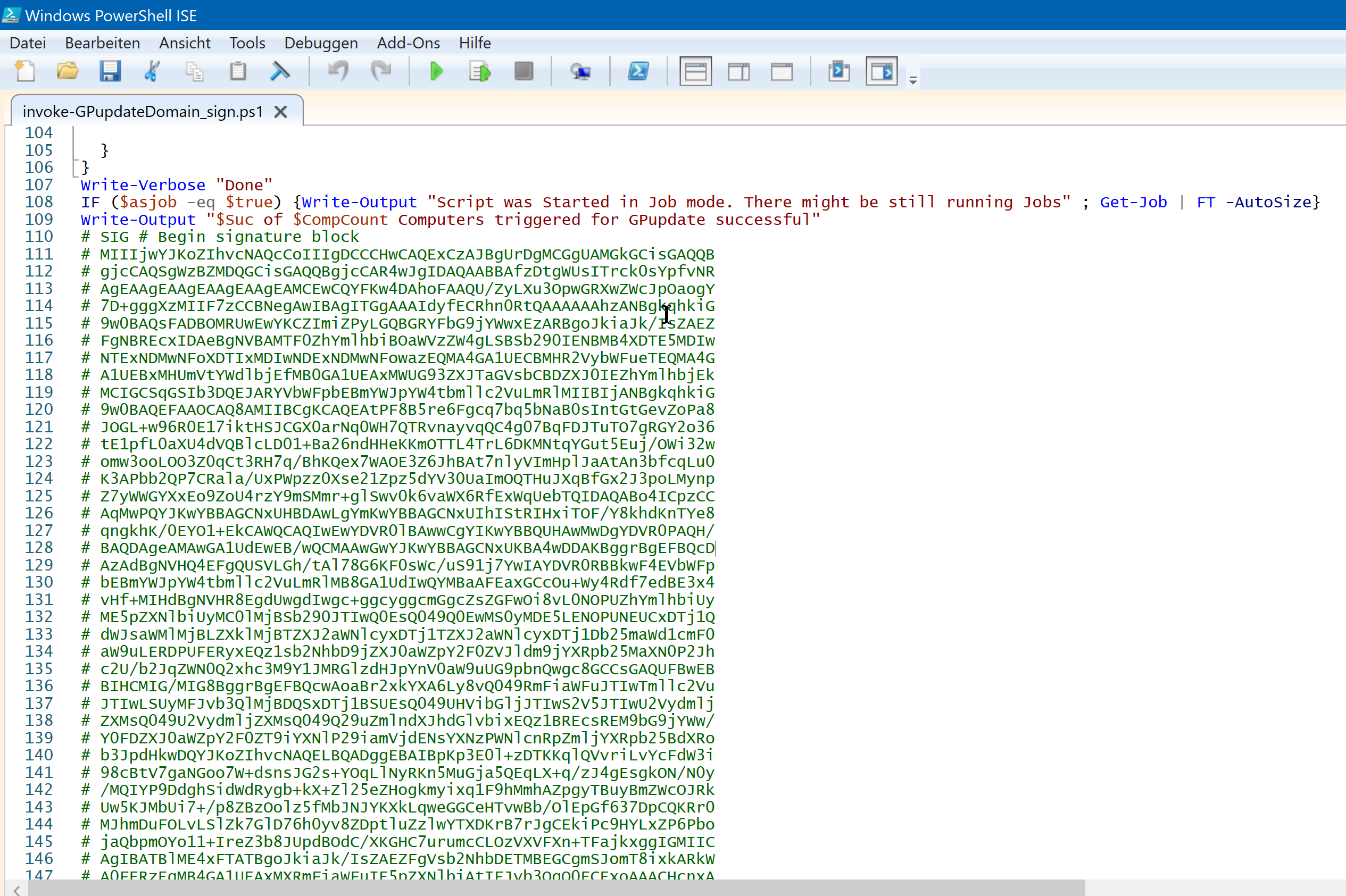Create a new script with New icon
1346x896 pixels.
coord(25,71)
